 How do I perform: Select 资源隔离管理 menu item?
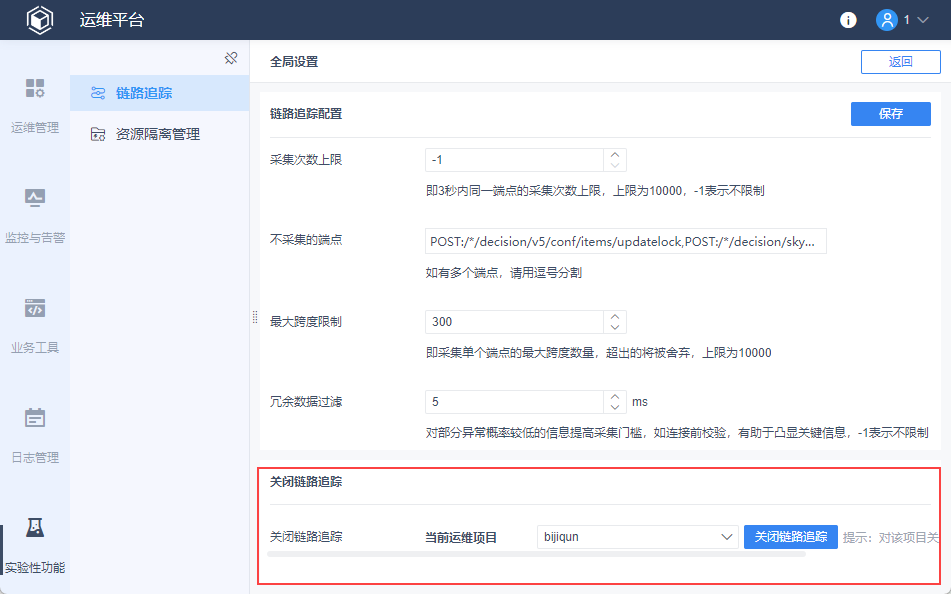point(160,134)
